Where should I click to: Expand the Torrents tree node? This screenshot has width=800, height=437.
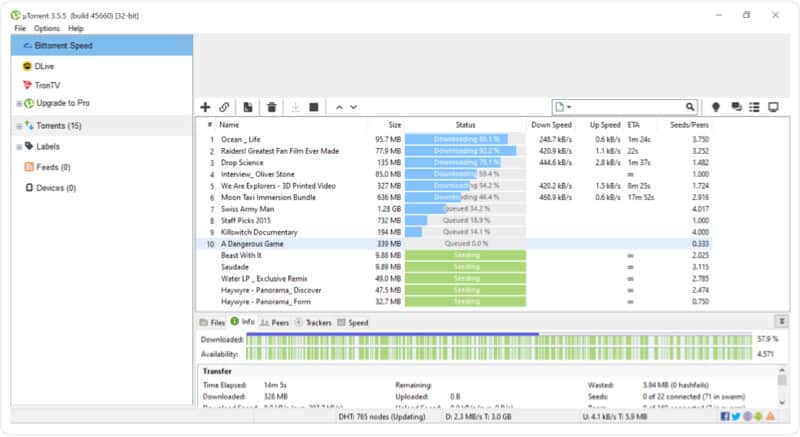(x=19, y=126)
